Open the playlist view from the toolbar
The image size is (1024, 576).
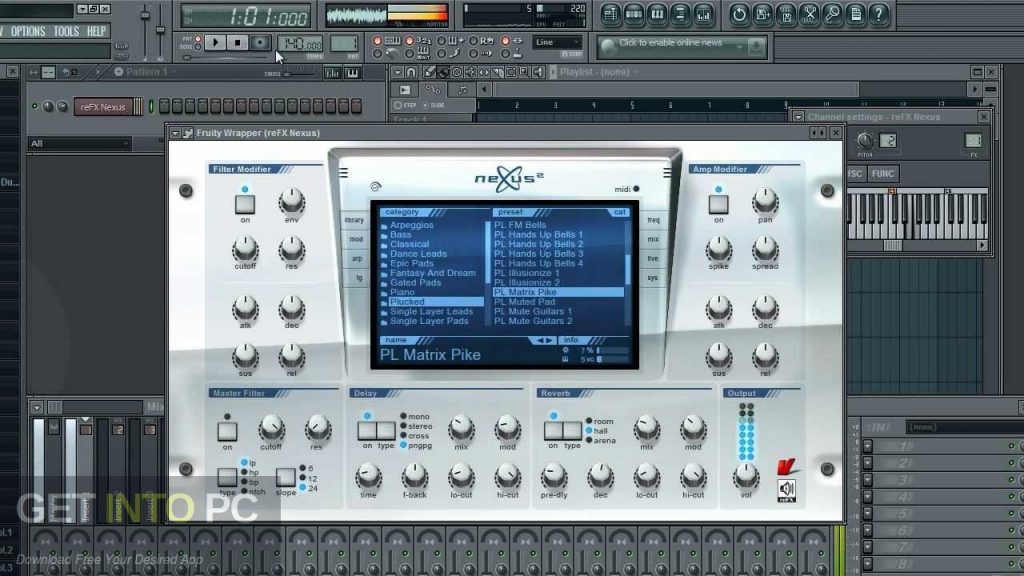point(610,14)
